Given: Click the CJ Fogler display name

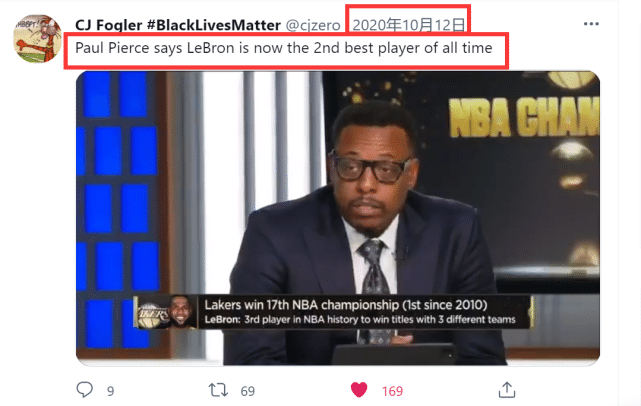Looking at the screenshot, I should click(x=108, y=25).
